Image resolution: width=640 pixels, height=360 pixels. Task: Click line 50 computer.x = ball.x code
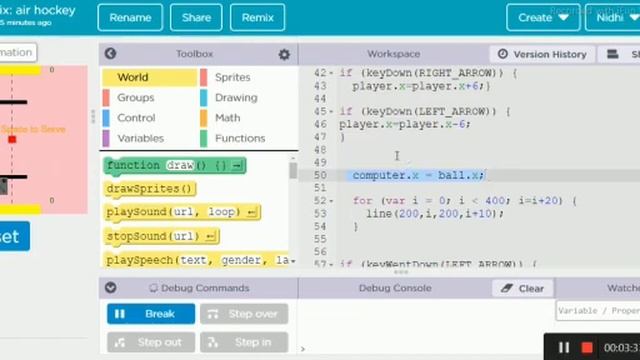coord(418,175)
